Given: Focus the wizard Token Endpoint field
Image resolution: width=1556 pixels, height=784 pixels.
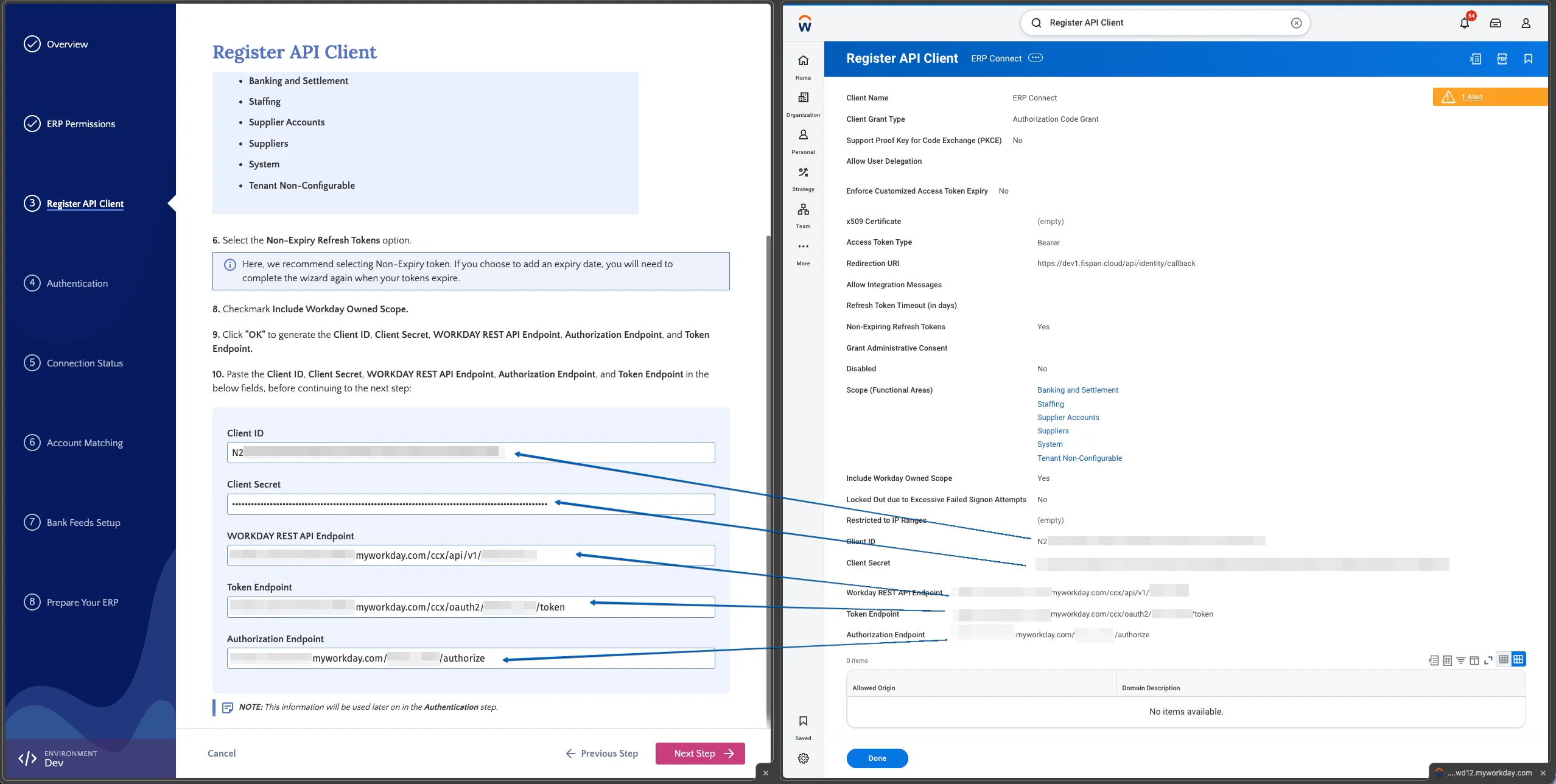Looking at the screenshot, I should coord(471,607).
